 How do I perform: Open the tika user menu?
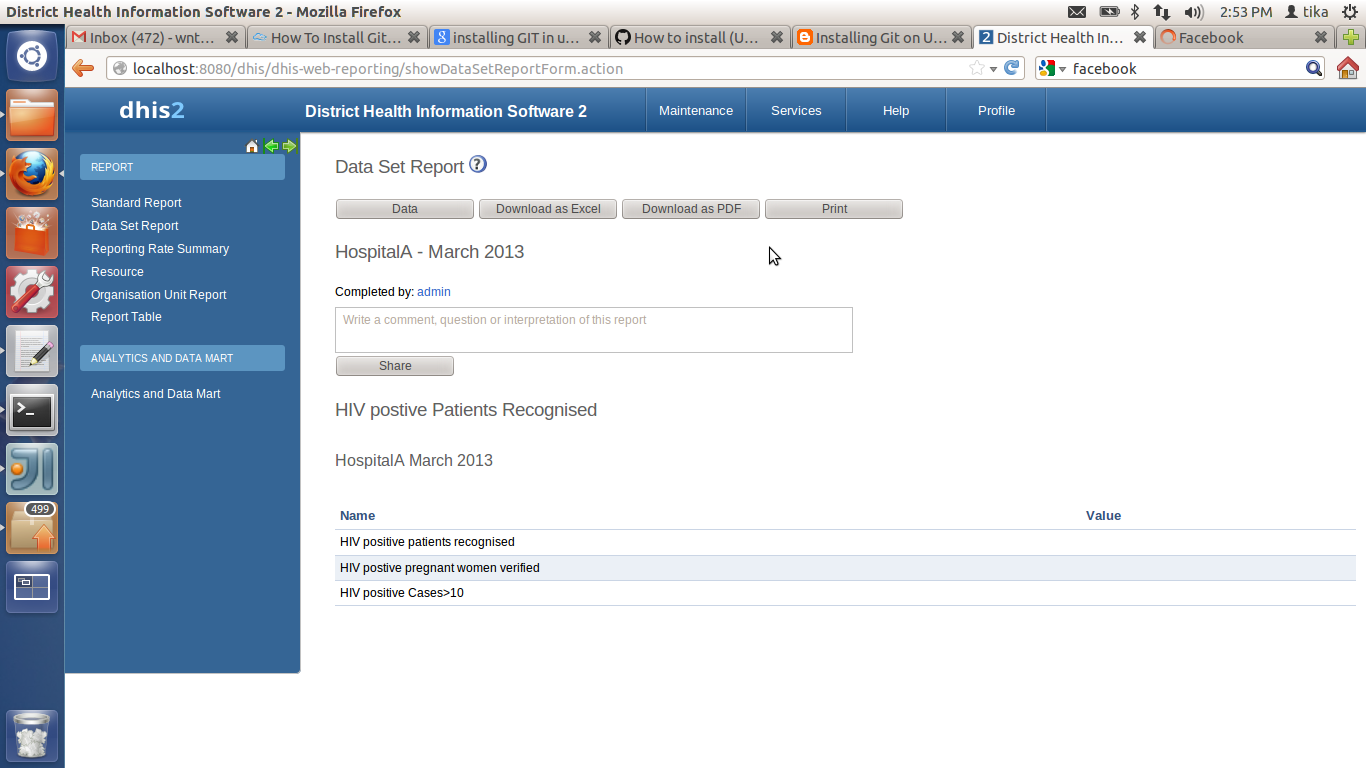pyautogui.click(x=1306, y=12)
